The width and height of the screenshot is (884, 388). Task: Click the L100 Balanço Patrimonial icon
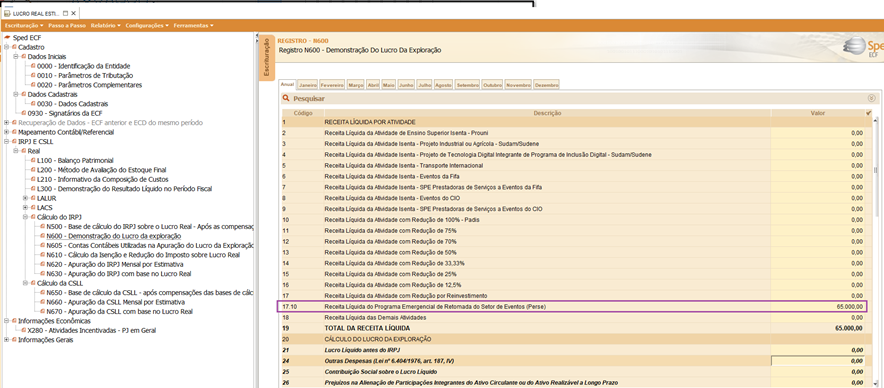click(33, 160)
